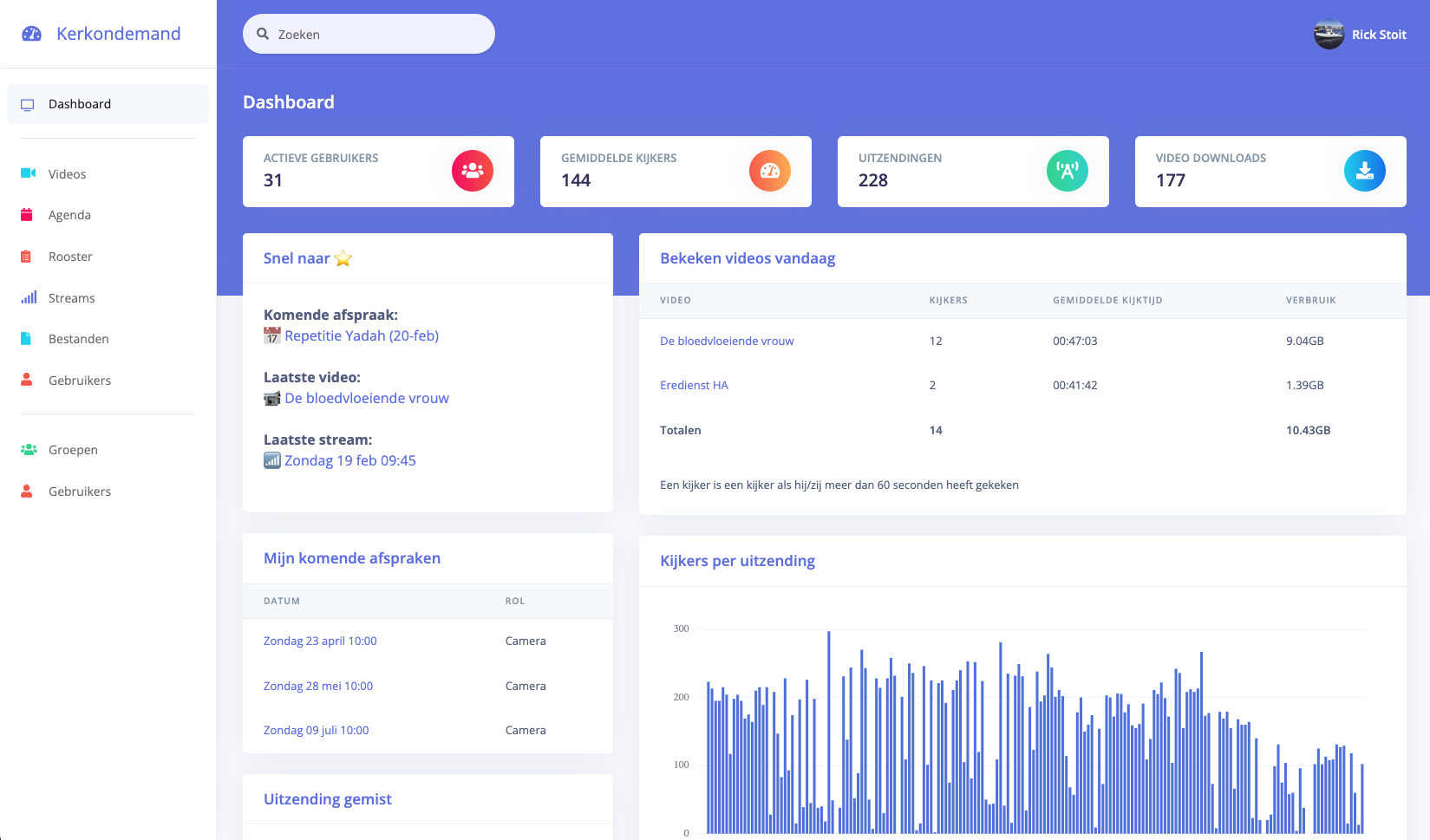
Task: Click the yellow star beside Snel naar
Action: 343,258
